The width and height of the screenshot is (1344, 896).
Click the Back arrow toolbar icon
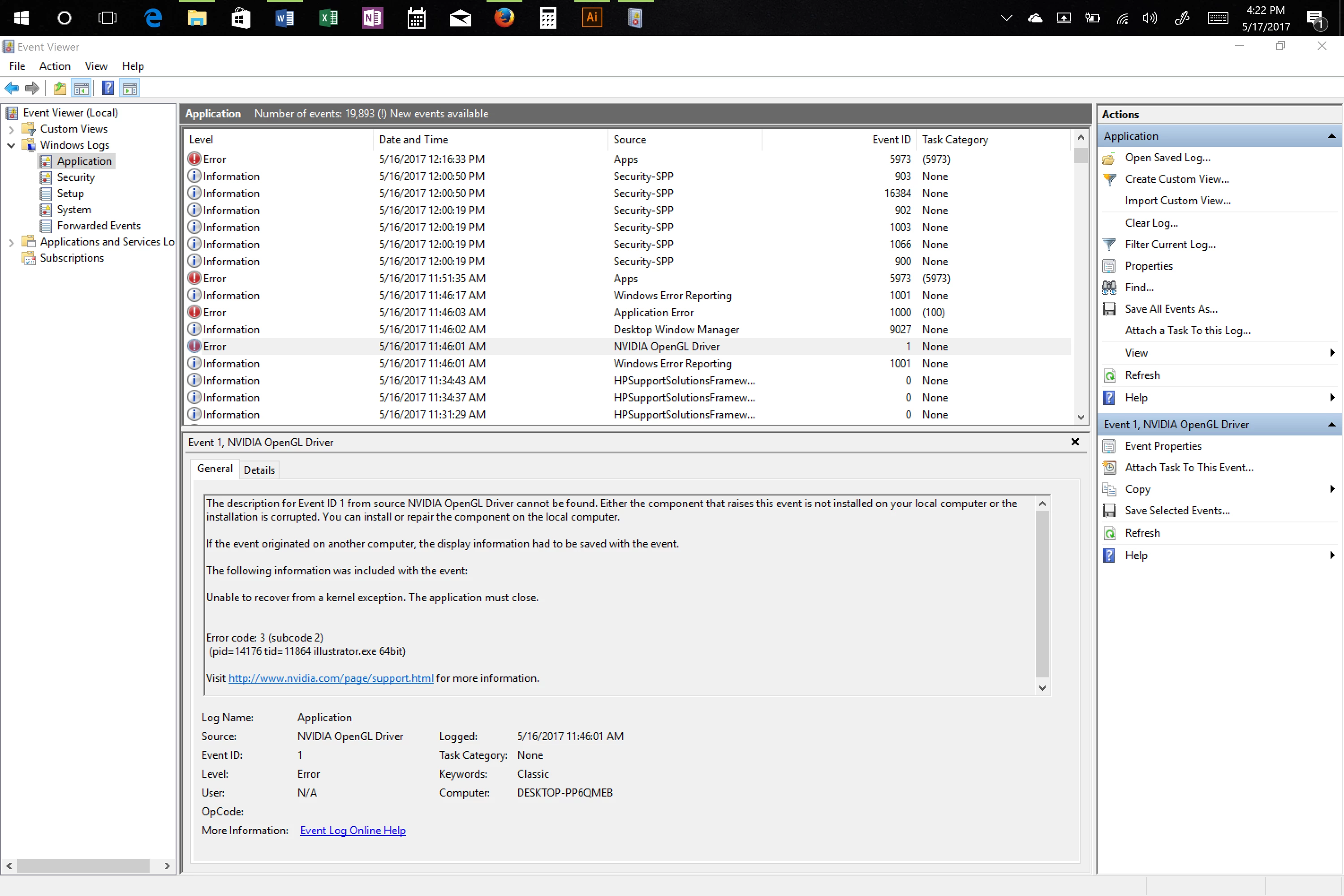tap(12, 88)
